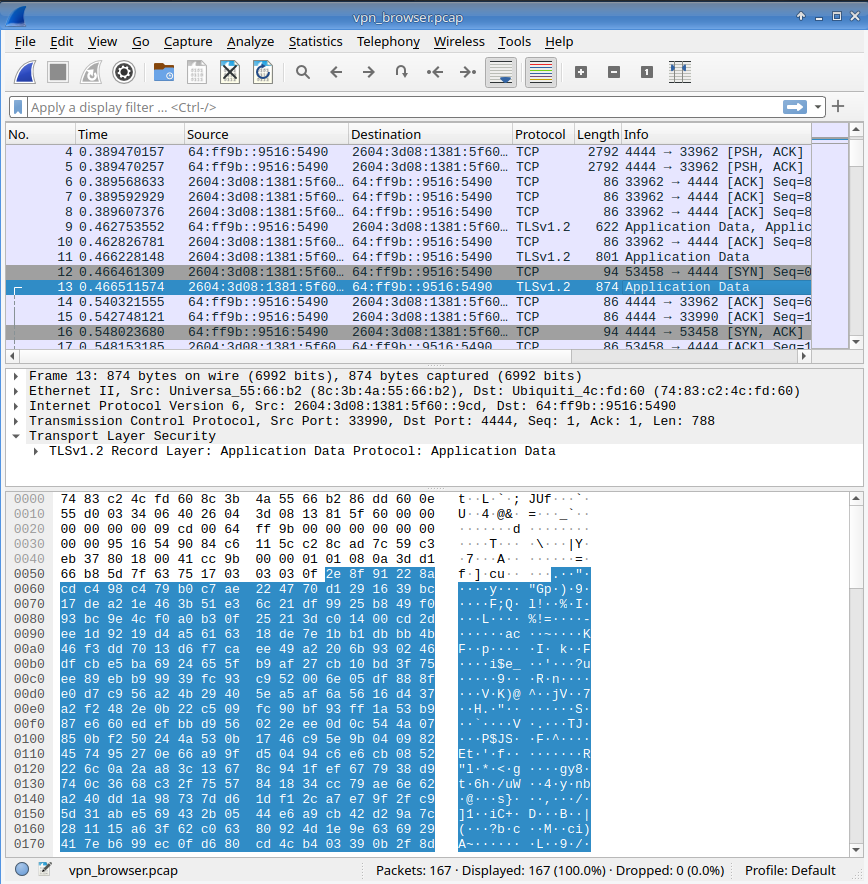
Task: Click into the display filter field
Action: click(x=403, y=107)
